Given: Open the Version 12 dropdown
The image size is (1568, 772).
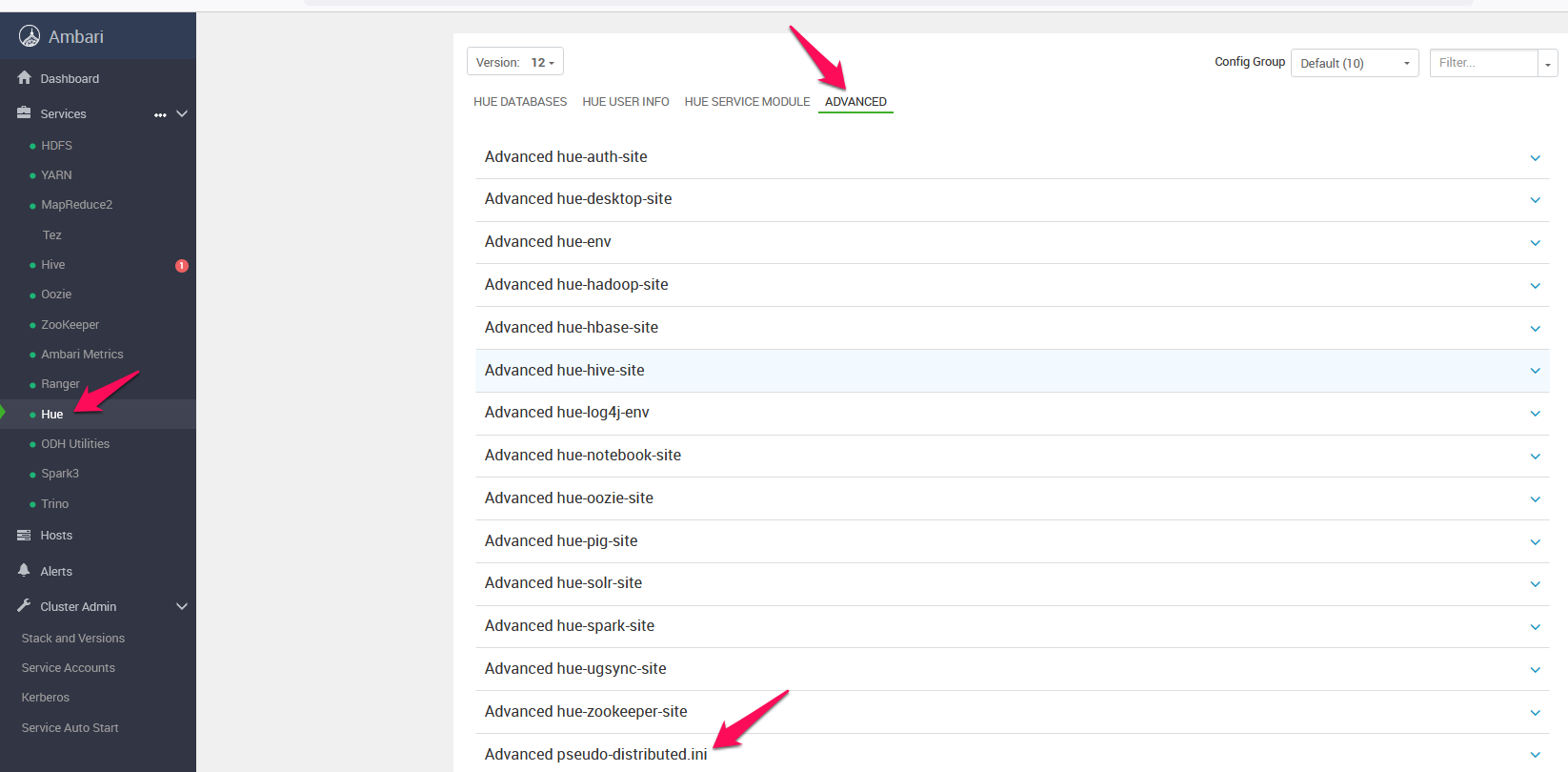Looking at the screenshot, I should [515, 62].
